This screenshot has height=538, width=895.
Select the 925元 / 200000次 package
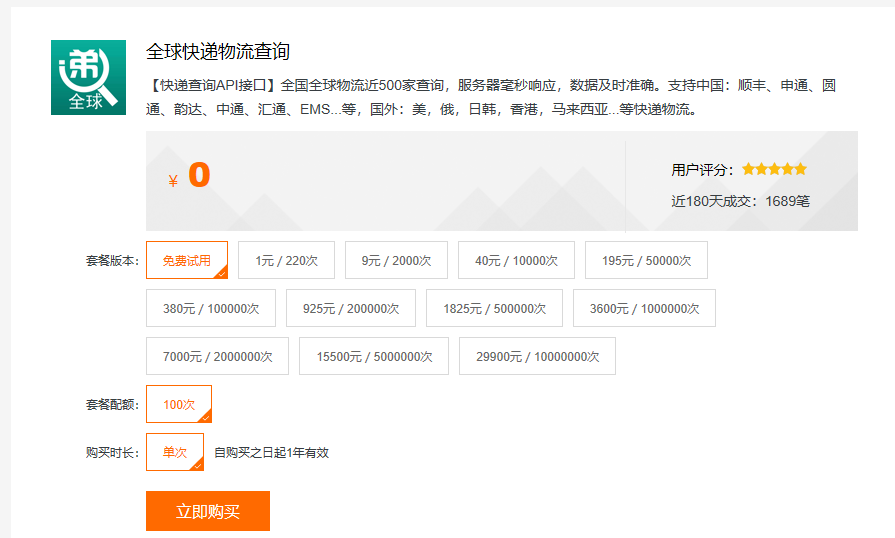350,308
